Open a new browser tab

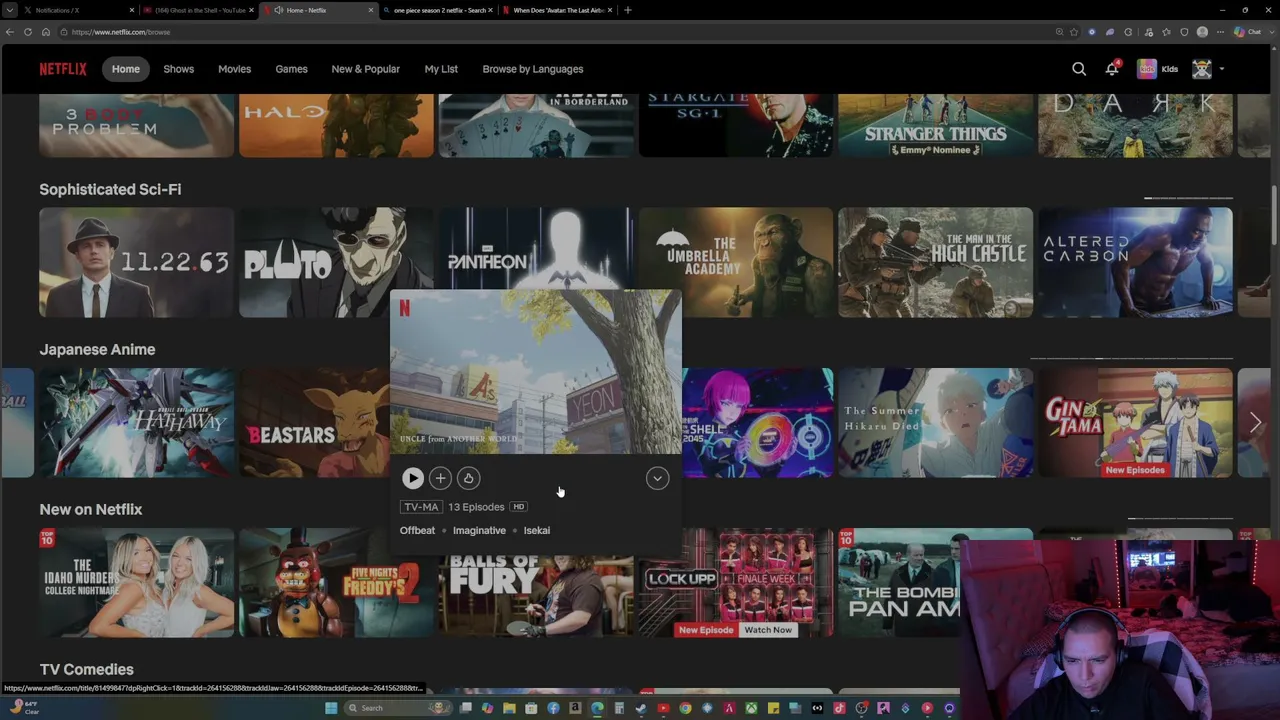628,10
